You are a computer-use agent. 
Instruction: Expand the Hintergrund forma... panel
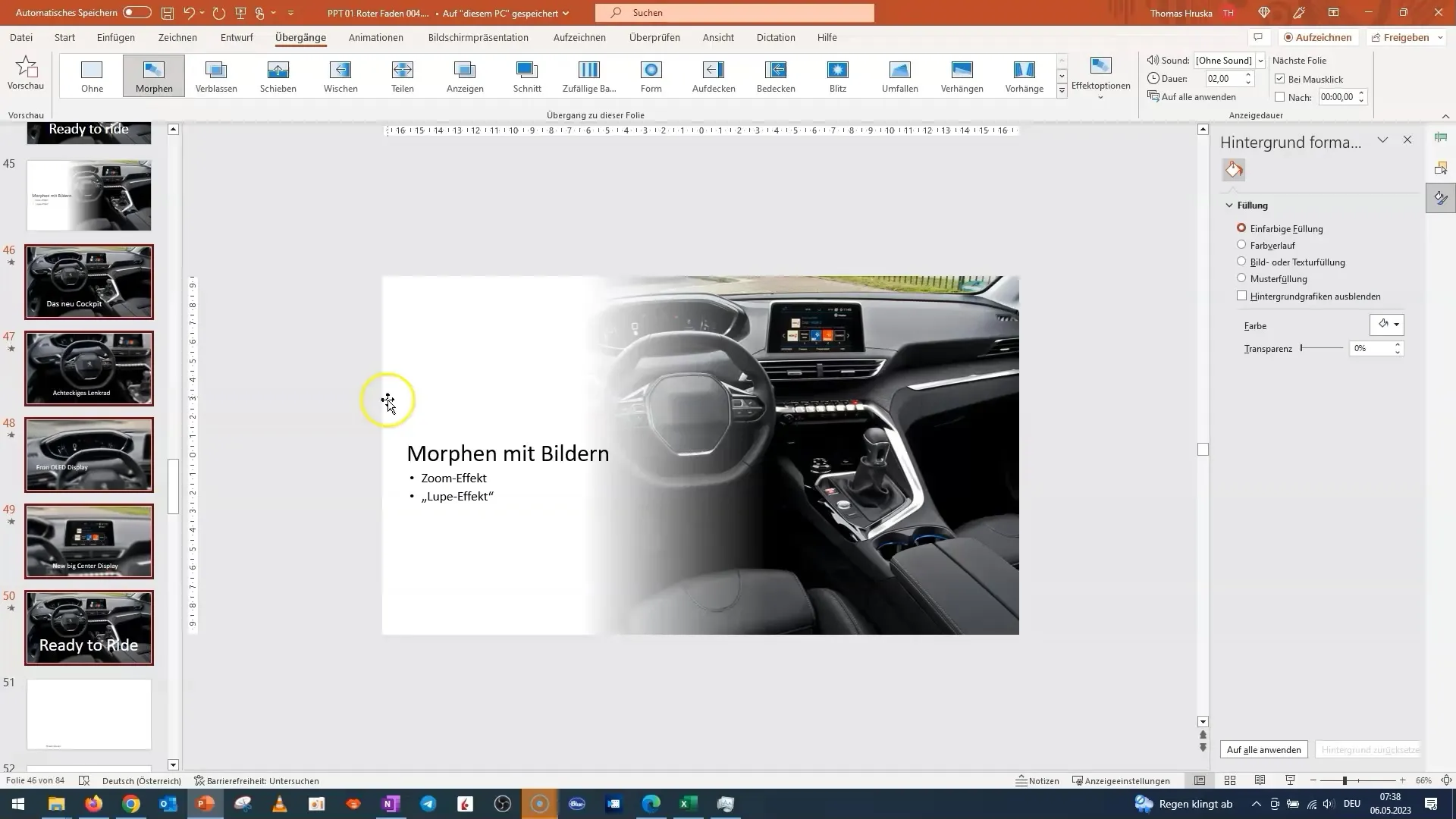click(1384, 139)
